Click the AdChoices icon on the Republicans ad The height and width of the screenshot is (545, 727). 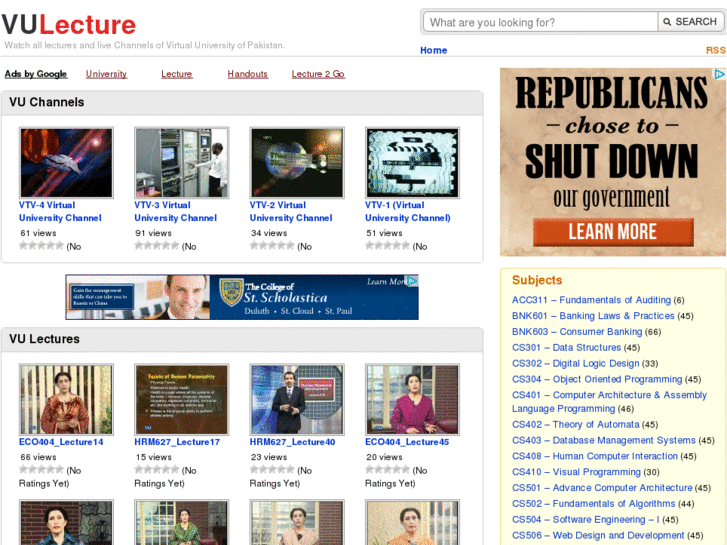click(x=719, y=74)
